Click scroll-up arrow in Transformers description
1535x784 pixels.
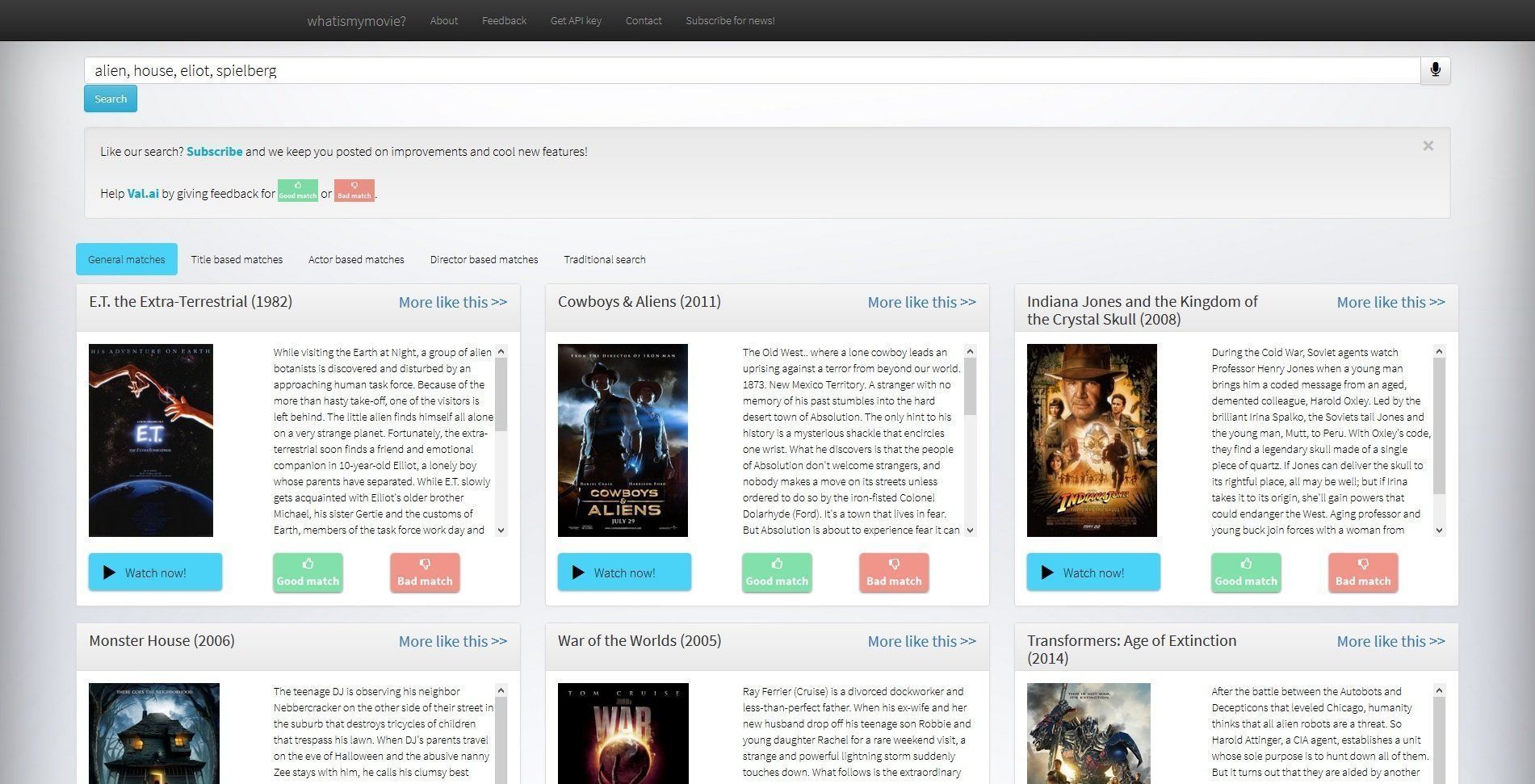1440,690
